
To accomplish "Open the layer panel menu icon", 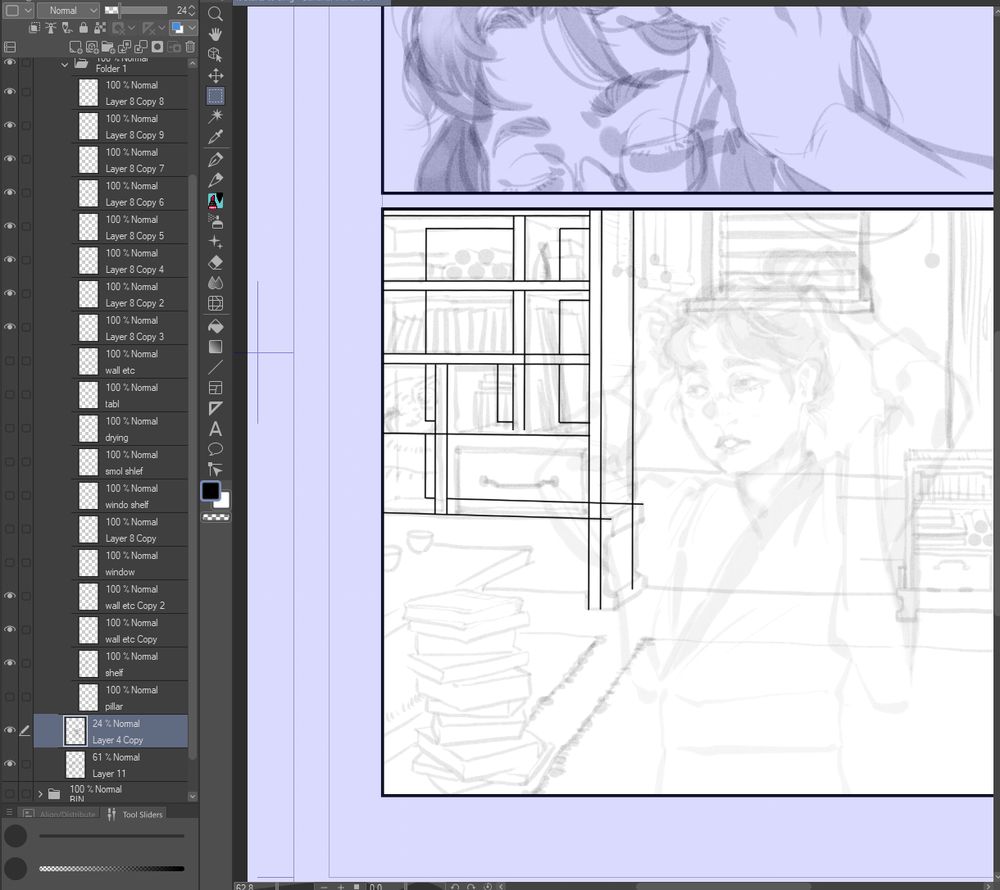I will click(x=10, y=47).
